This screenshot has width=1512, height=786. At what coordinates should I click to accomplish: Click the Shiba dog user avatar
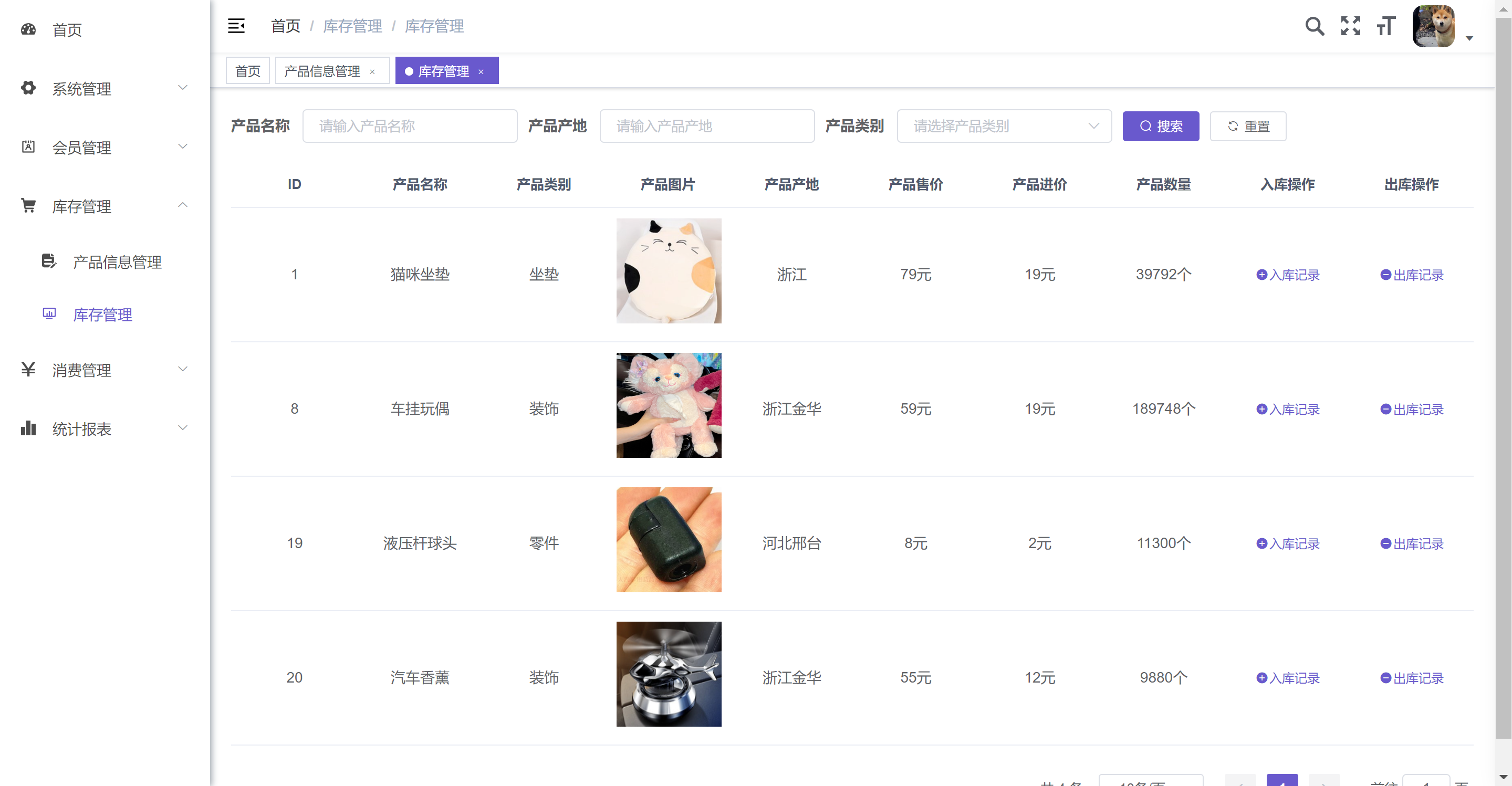pyautogui.click(x=1433, y=26)
